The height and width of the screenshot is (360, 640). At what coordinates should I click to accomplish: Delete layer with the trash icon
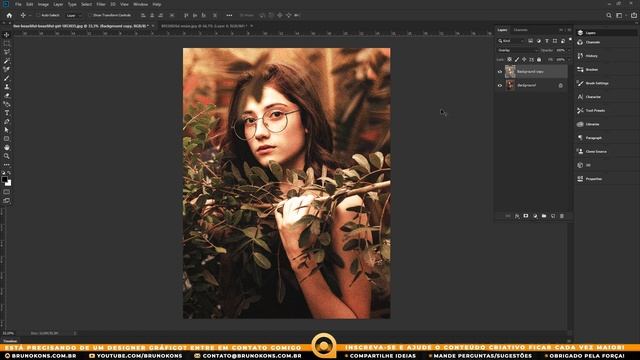562,216
